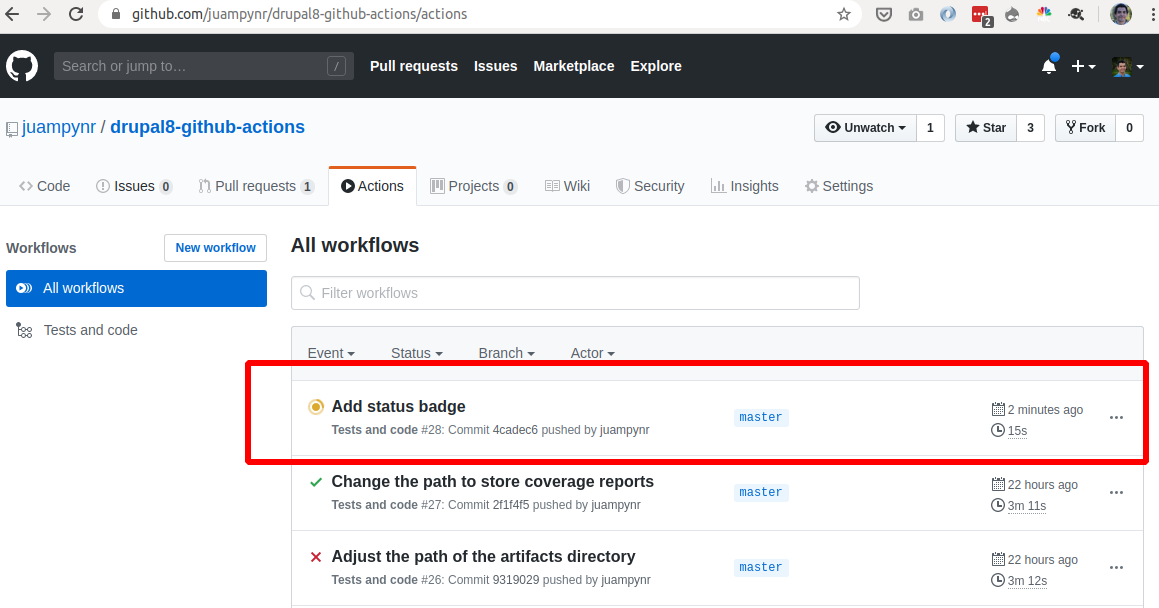1159x608 pixels.
Task: Expand the Event filter dropdown
Action: 331,353
